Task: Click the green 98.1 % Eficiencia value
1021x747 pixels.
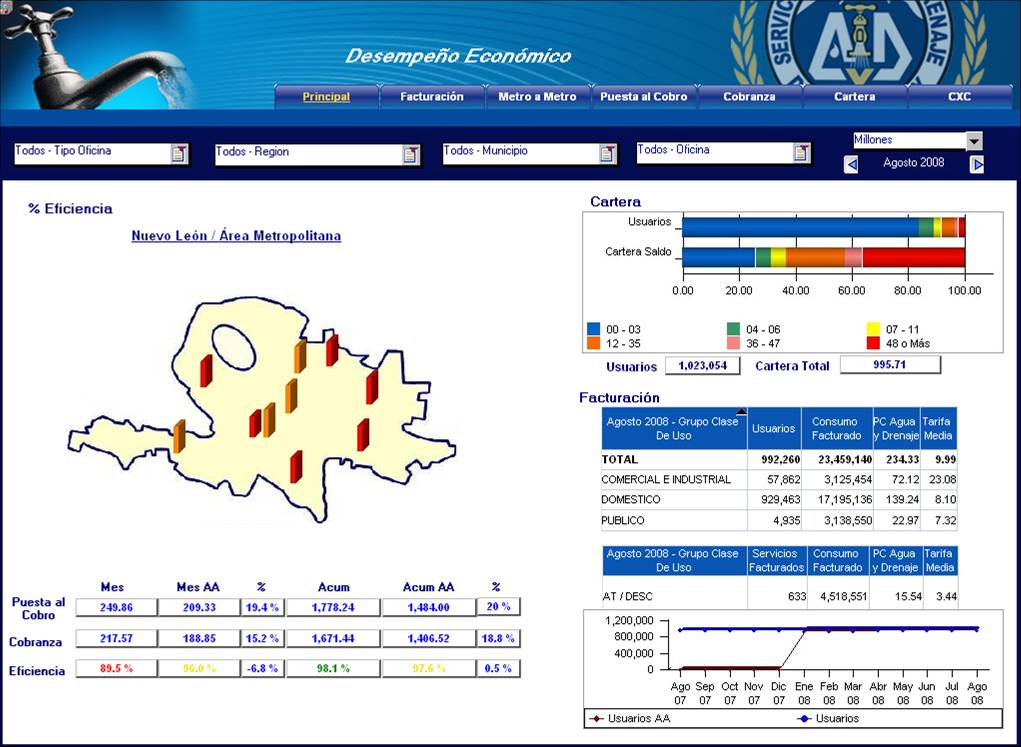Action: [333, 668]
